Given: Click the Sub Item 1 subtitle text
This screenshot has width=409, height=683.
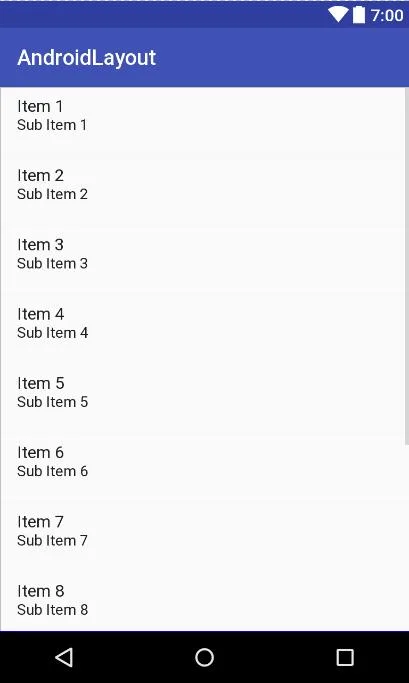Looking at the screenshot, I should 52,125.
